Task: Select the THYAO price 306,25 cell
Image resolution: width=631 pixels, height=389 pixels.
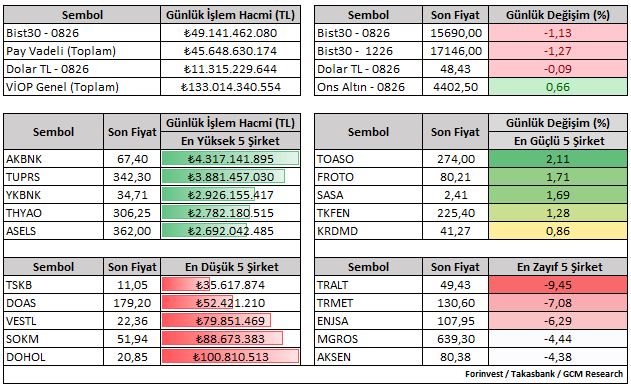Action: click(x=132, y=213)
